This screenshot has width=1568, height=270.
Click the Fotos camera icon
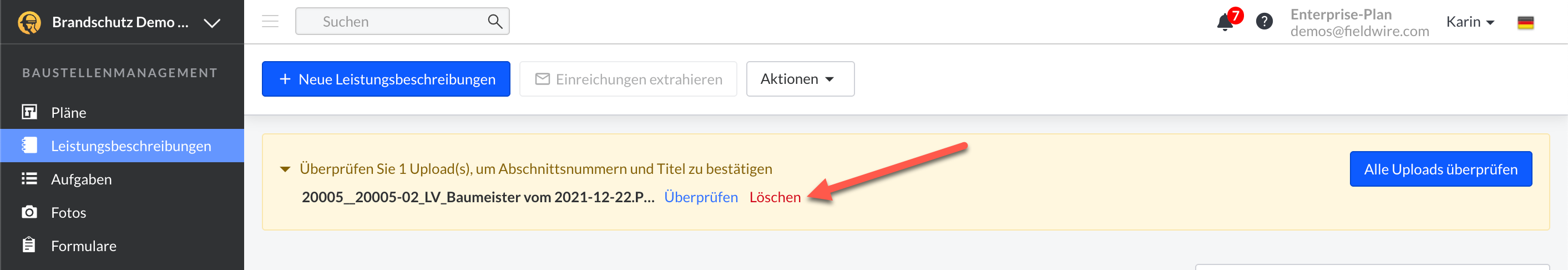click(x=29, y=212)
